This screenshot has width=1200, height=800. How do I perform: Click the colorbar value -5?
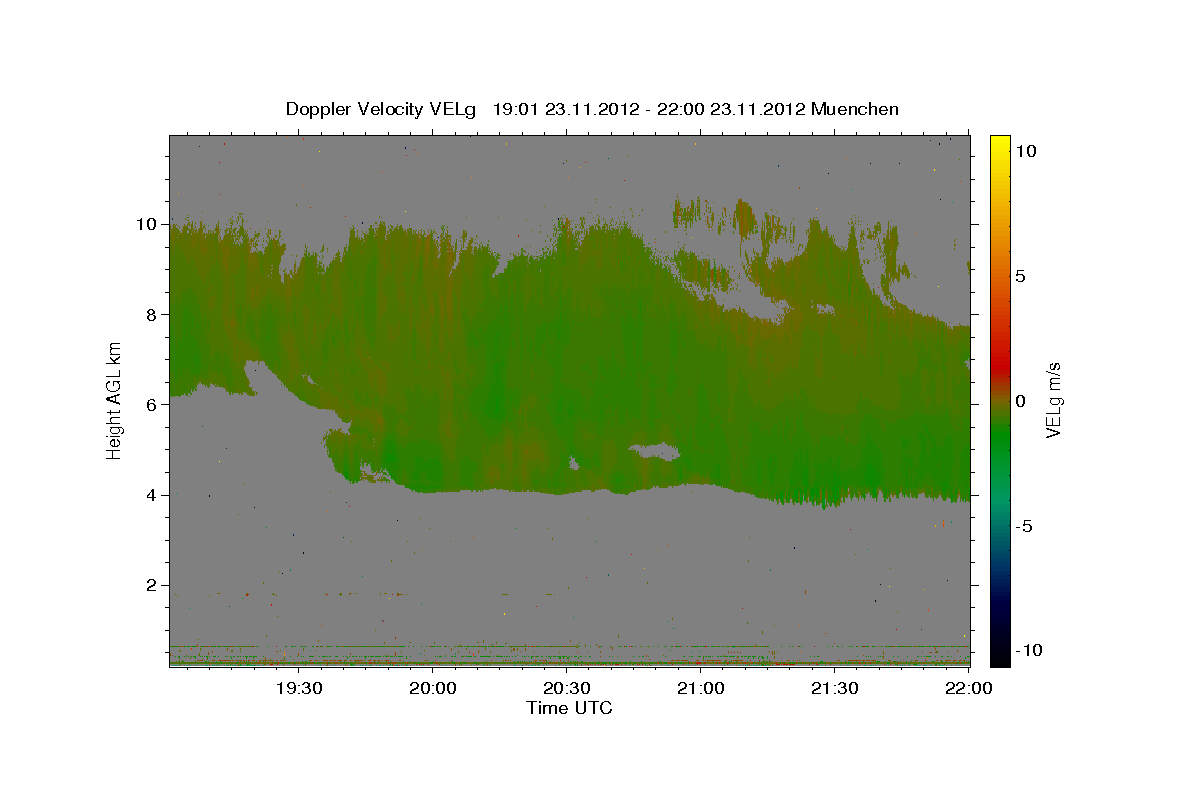coord(1024,526)
